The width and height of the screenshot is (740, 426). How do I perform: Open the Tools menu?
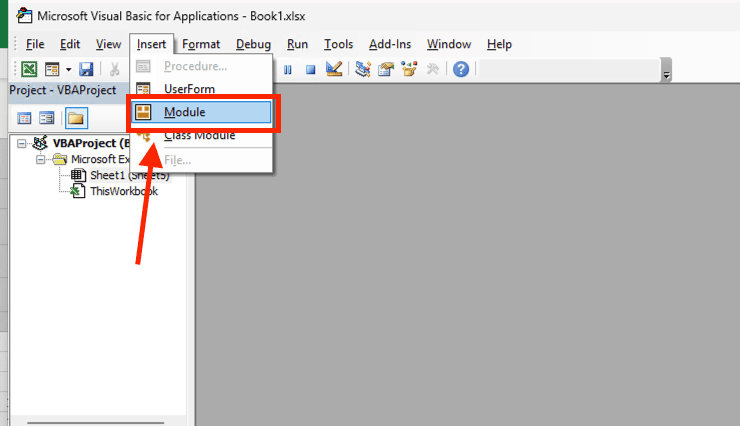338,44
